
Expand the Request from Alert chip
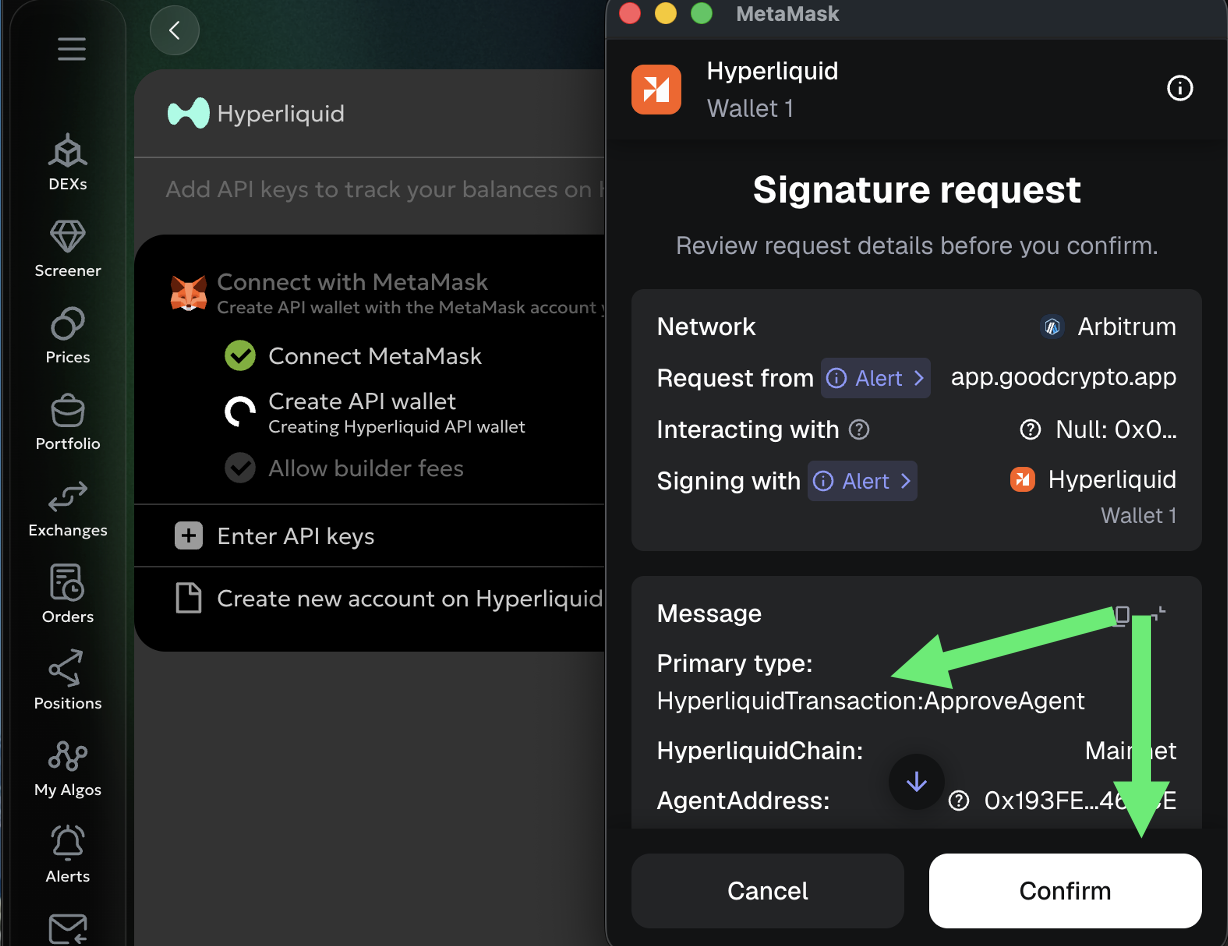point(876,378)
